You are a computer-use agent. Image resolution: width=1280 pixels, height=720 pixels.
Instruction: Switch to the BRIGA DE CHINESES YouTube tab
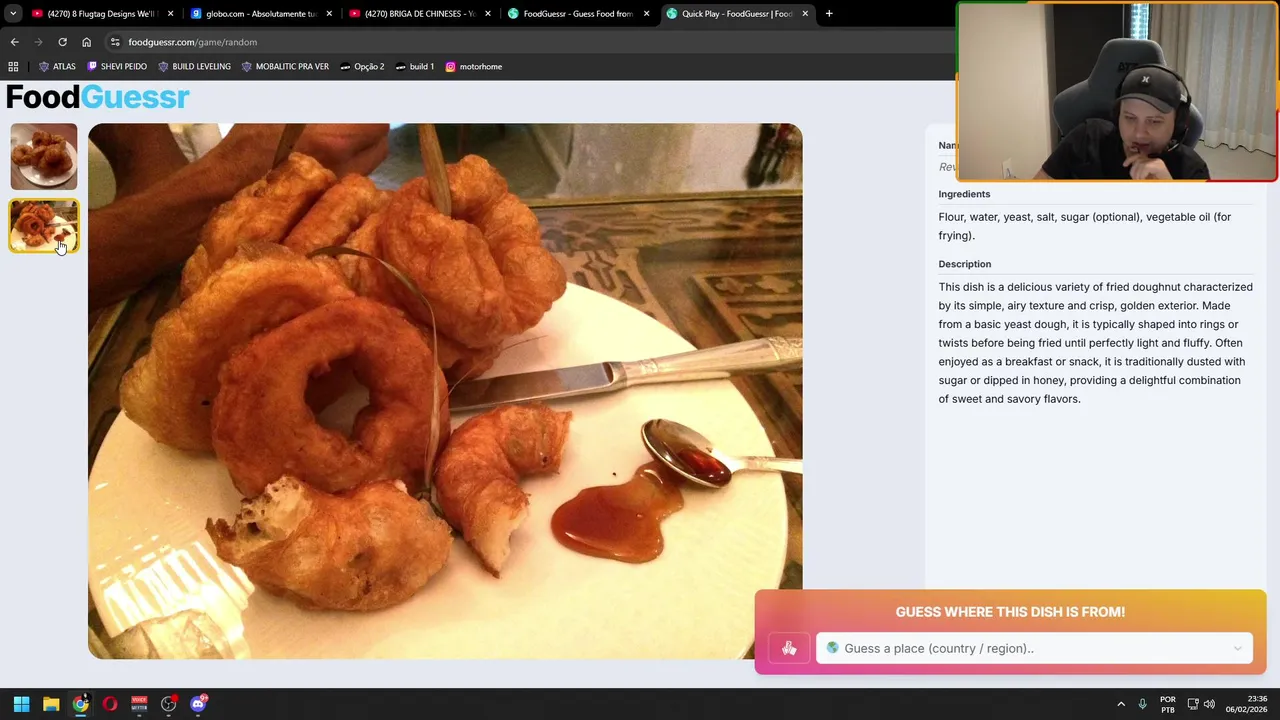[419, 13]
